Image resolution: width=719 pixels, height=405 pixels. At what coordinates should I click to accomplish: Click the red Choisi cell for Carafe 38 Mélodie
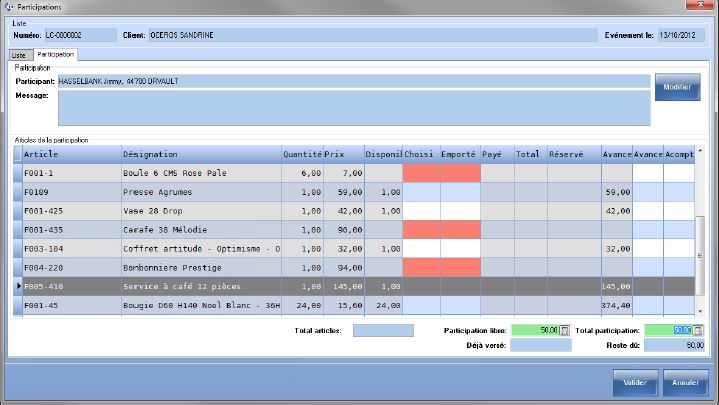pos(421,230)
